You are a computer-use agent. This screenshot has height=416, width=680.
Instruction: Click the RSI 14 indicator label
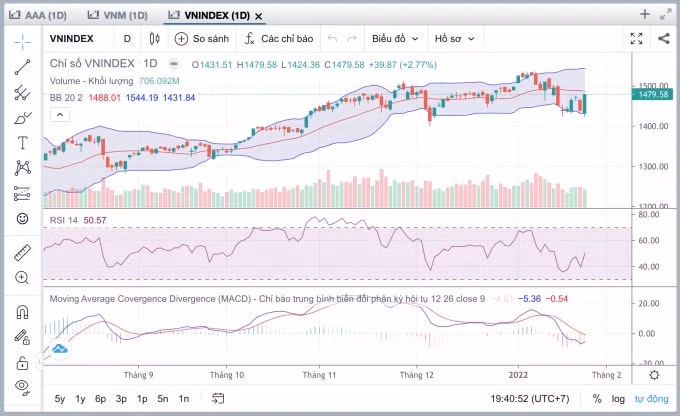[64, 220]
